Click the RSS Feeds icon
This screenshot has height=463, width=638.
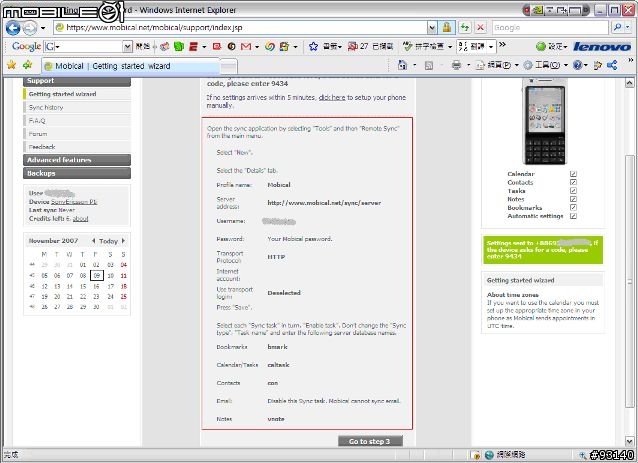(x=429, y=66)
